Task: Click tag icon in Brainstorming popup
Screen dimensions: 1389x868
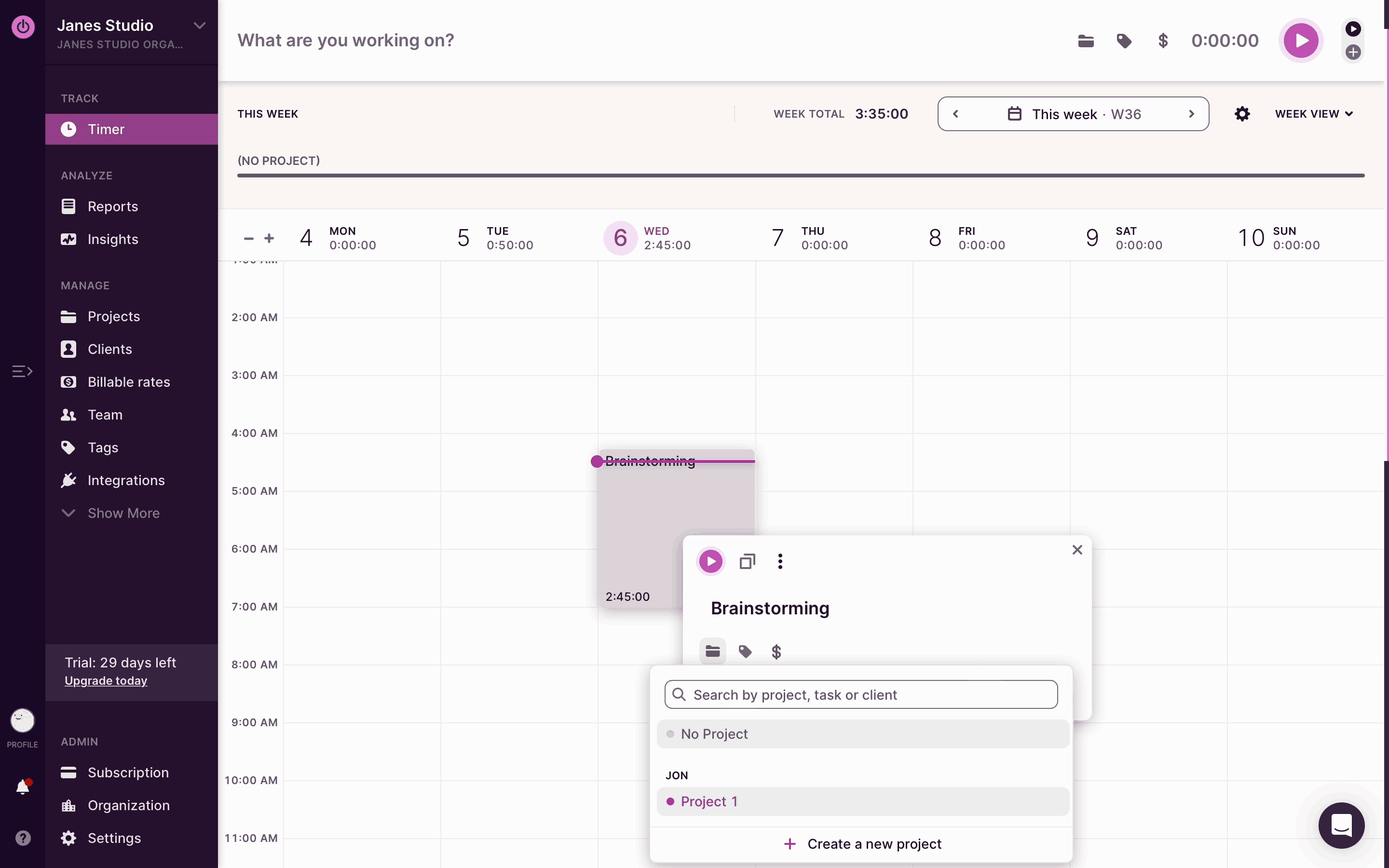Action: point(745,651)
